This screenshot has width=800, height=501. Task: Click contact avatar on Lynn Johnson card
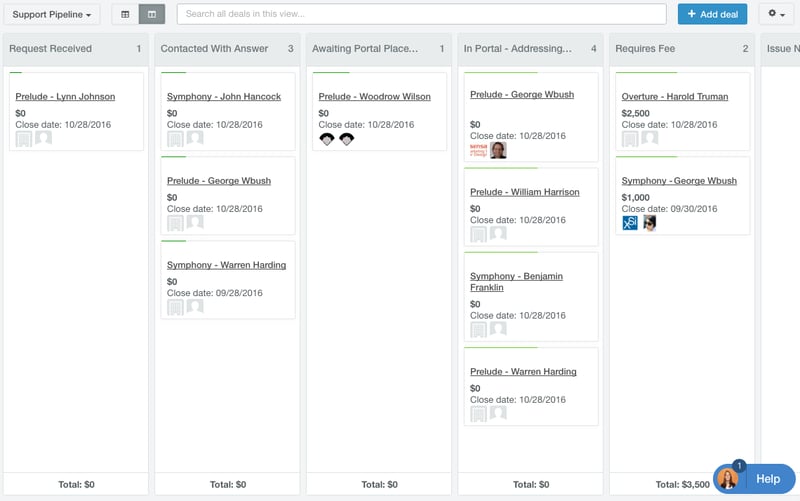(43, 139)
